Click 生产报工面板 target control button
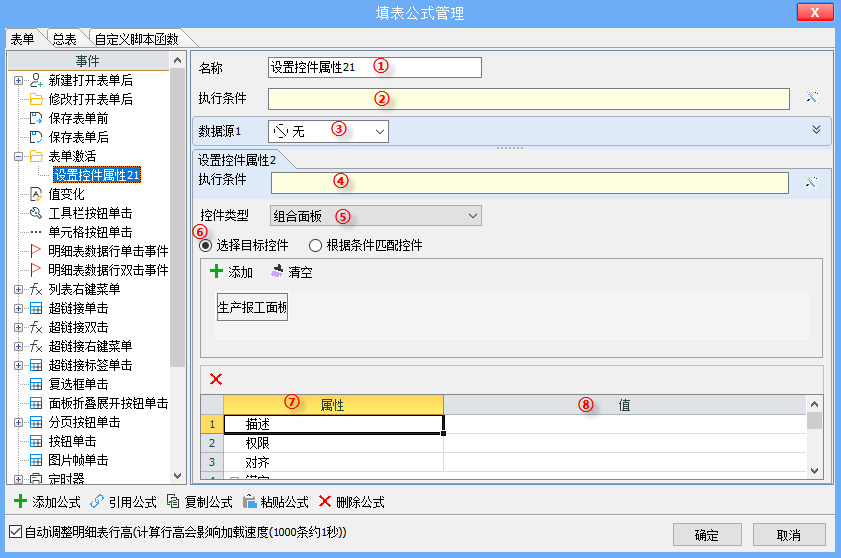Image resolution: width=841 pixels, height=558 pixels. point(252,307)
